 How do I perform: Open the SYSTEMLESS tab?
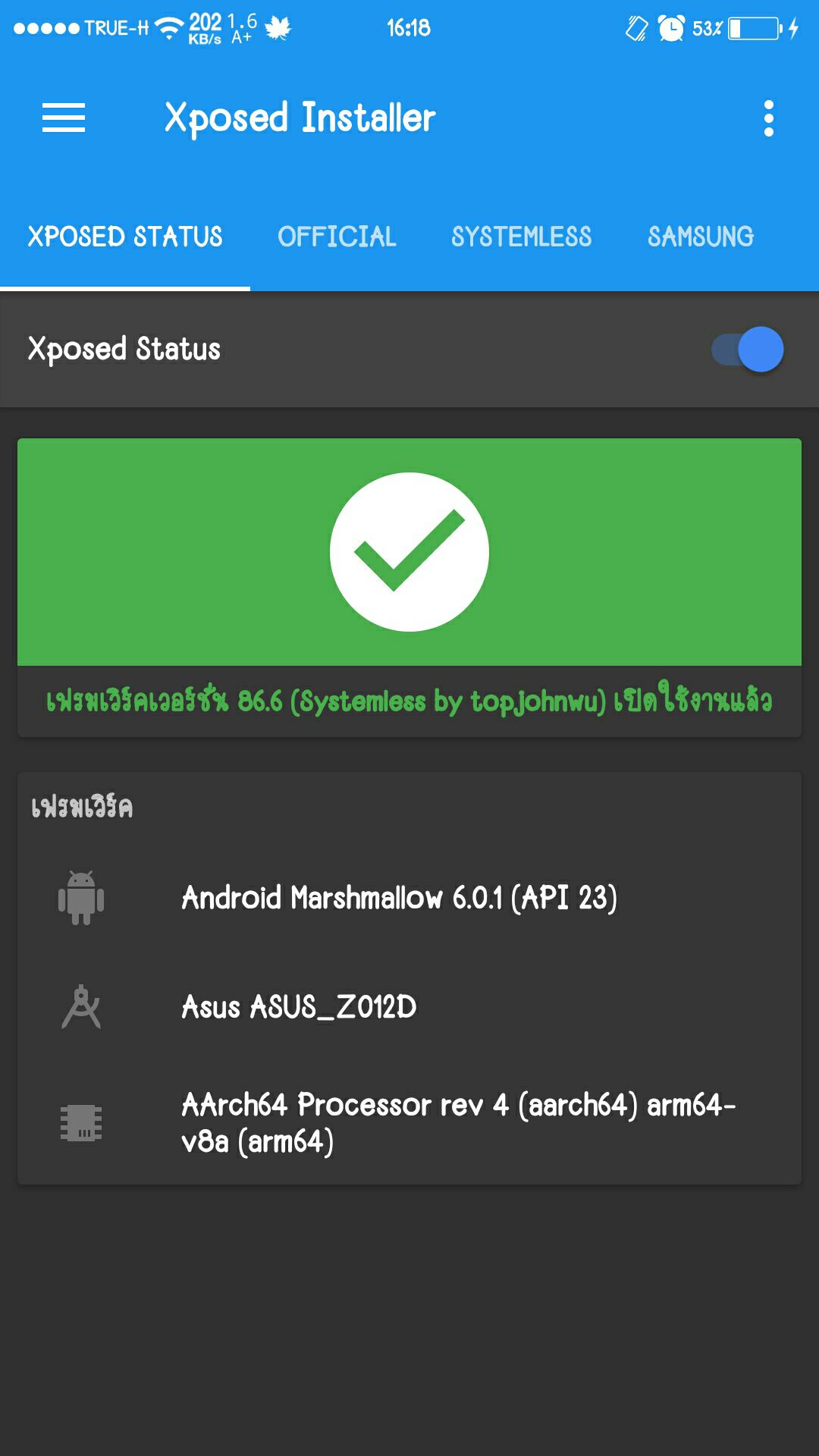tap(521, 237)
